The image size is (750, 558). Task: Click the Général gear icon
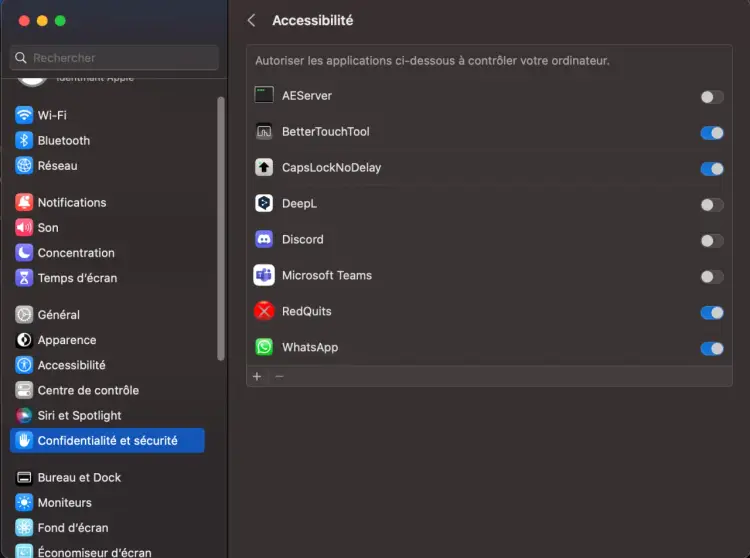[x=24, y=315]
